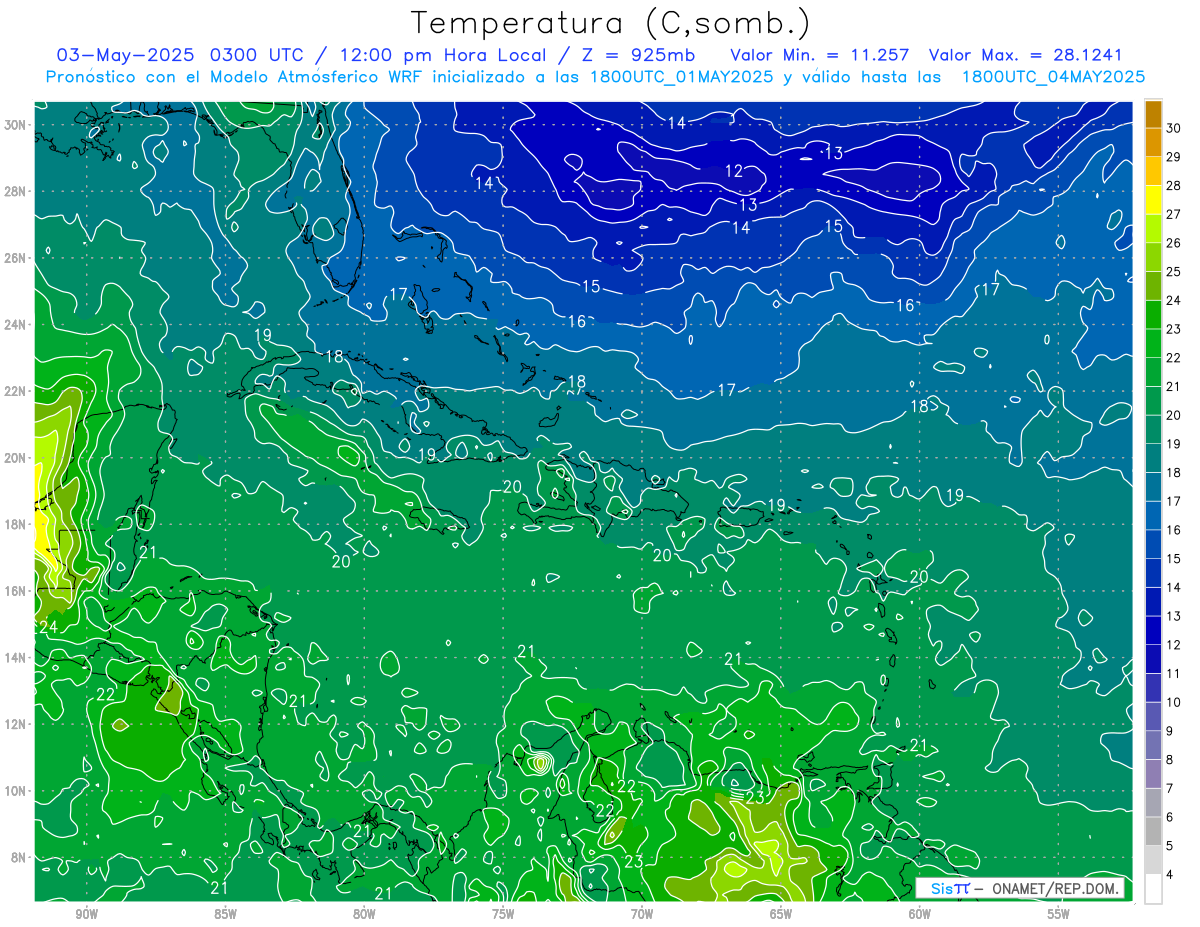
Task: Click the "12N" latitude axis label
Action: tap(15, 724)
